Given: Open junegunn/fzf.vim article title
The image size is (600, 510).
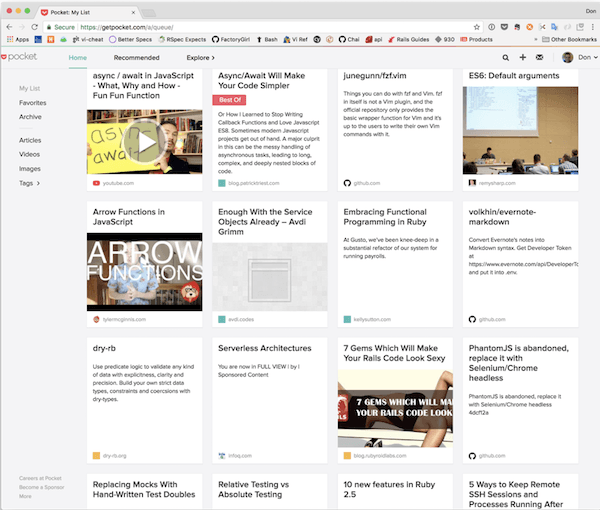Looking at the screenshot, I should click(x=375, y=76).
